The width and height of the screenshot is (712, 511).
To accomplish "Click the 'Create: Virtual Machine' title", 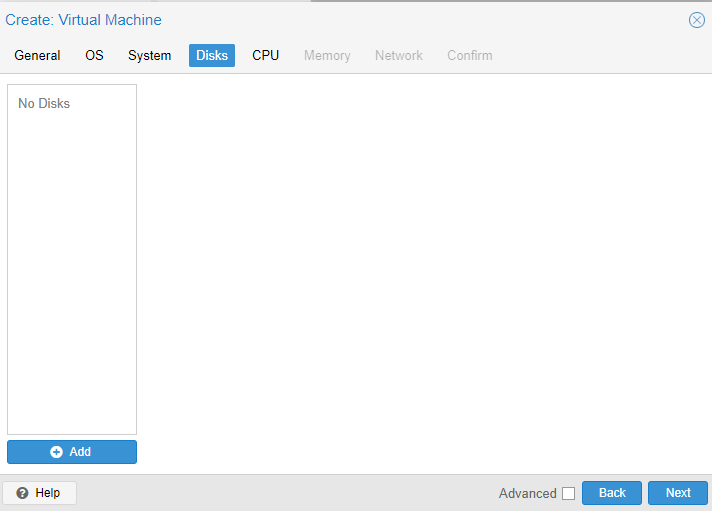I will click(x=84, y=20).
